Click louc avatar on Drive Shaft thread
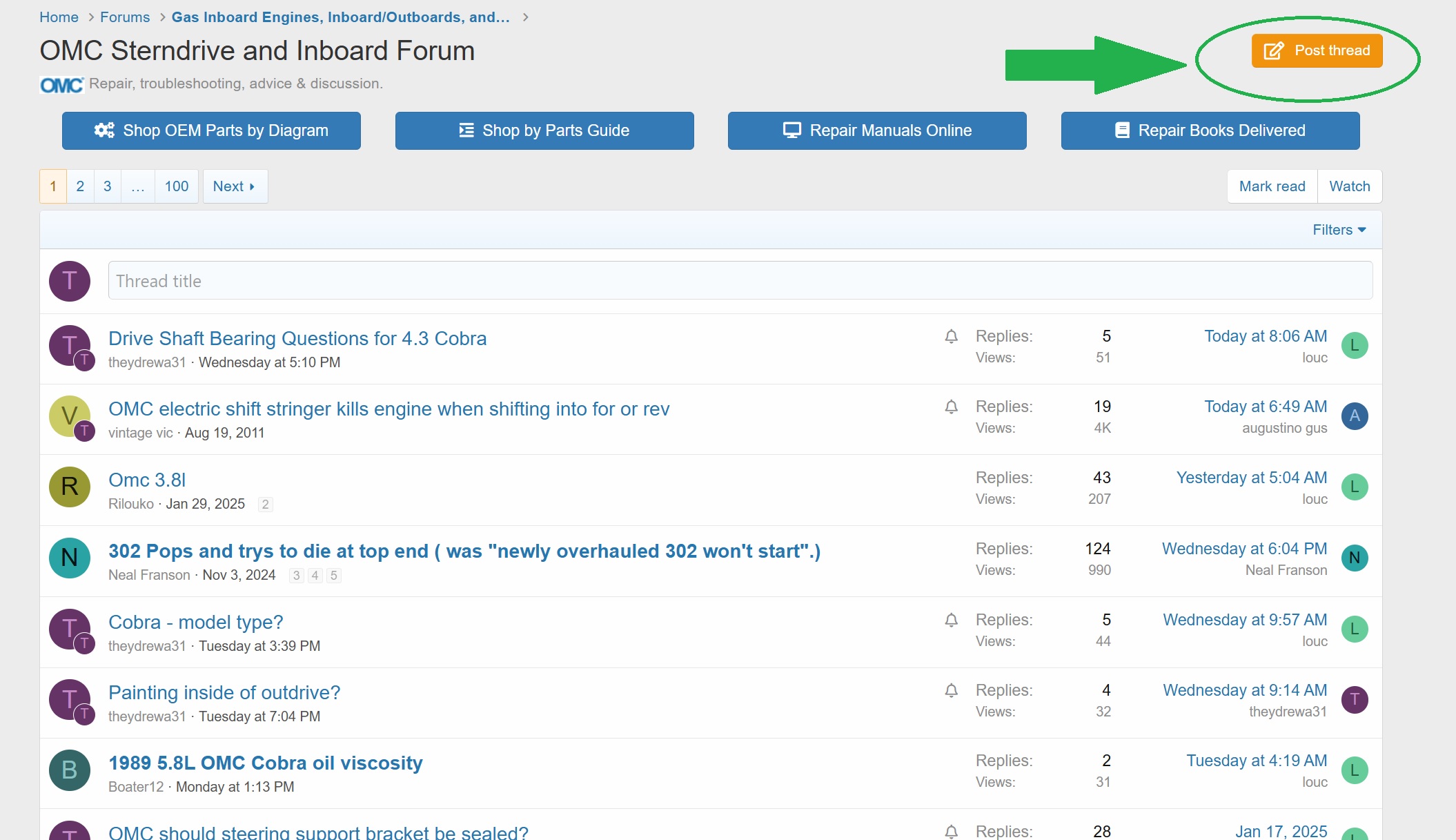 (1355, 346)
